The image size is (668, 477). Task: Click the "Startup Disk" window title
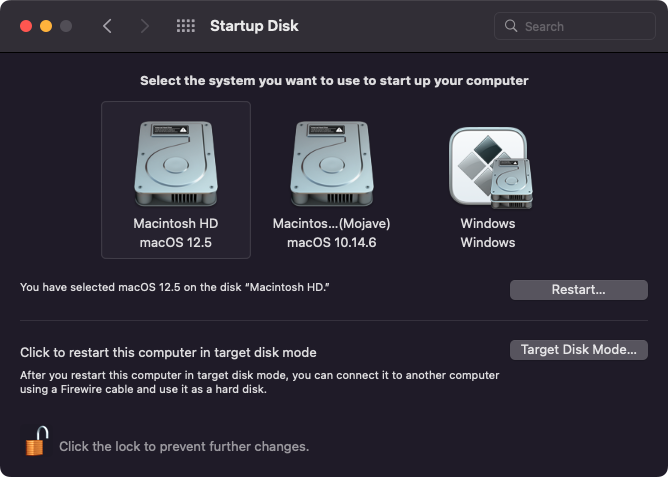click(x=254, y=26)
